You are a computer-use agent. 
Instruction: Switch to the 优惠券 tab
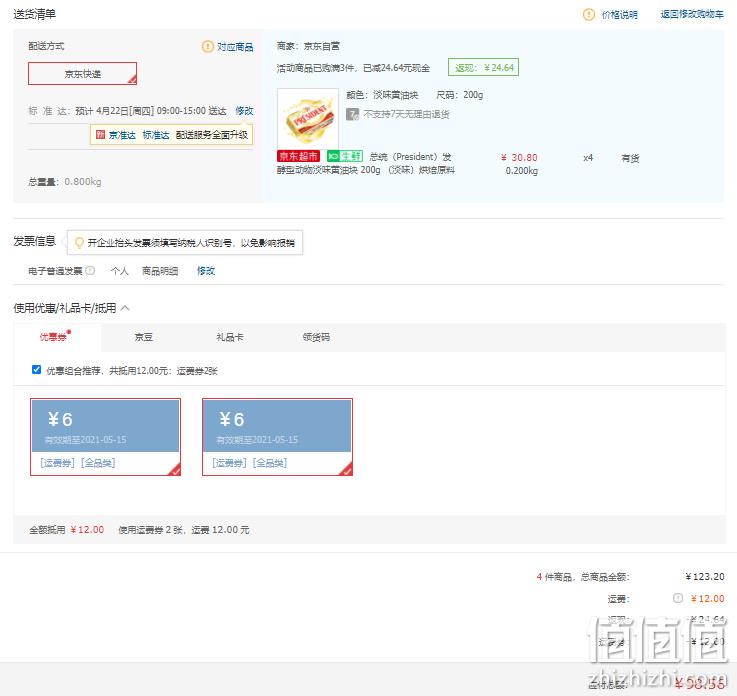[x=55, y=337]
